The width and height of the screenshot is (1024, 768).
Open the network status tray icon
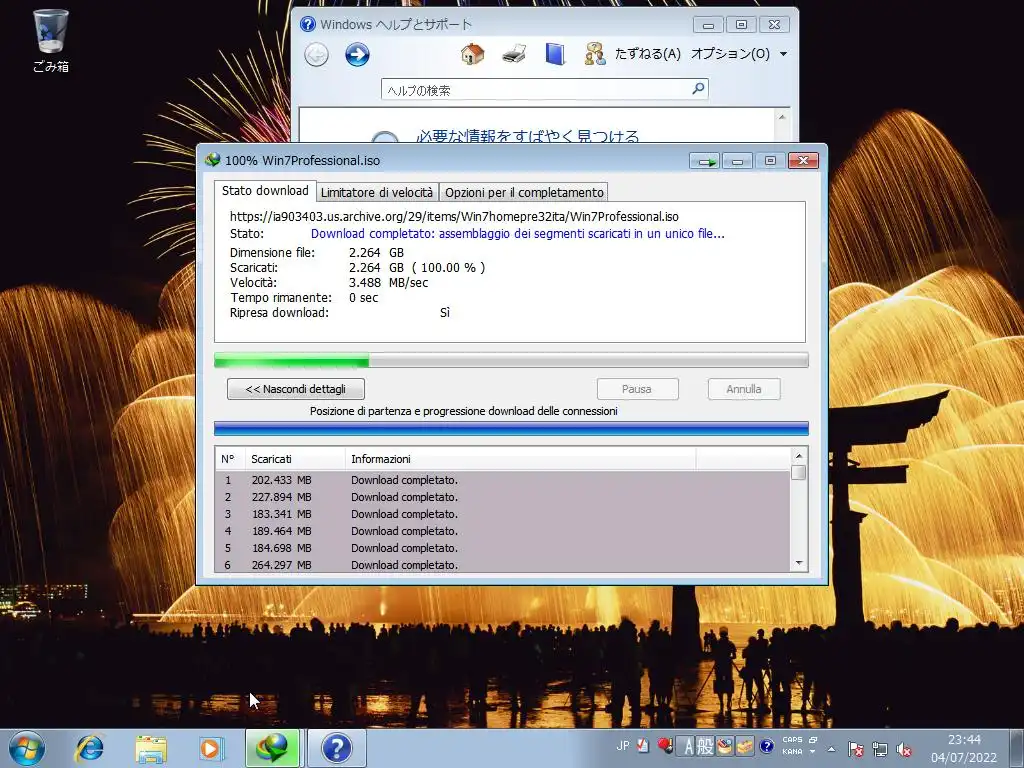880,750
